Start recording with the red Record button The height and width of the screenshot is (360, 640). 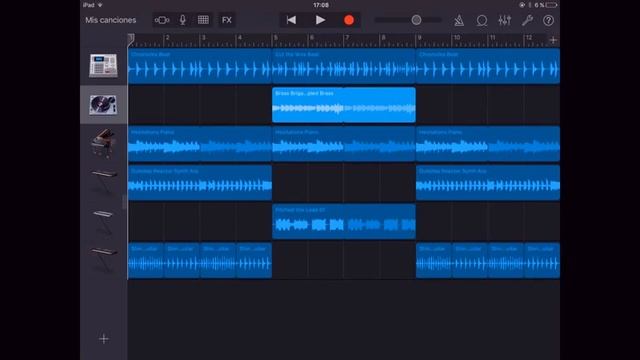click(x=349, y=20)
